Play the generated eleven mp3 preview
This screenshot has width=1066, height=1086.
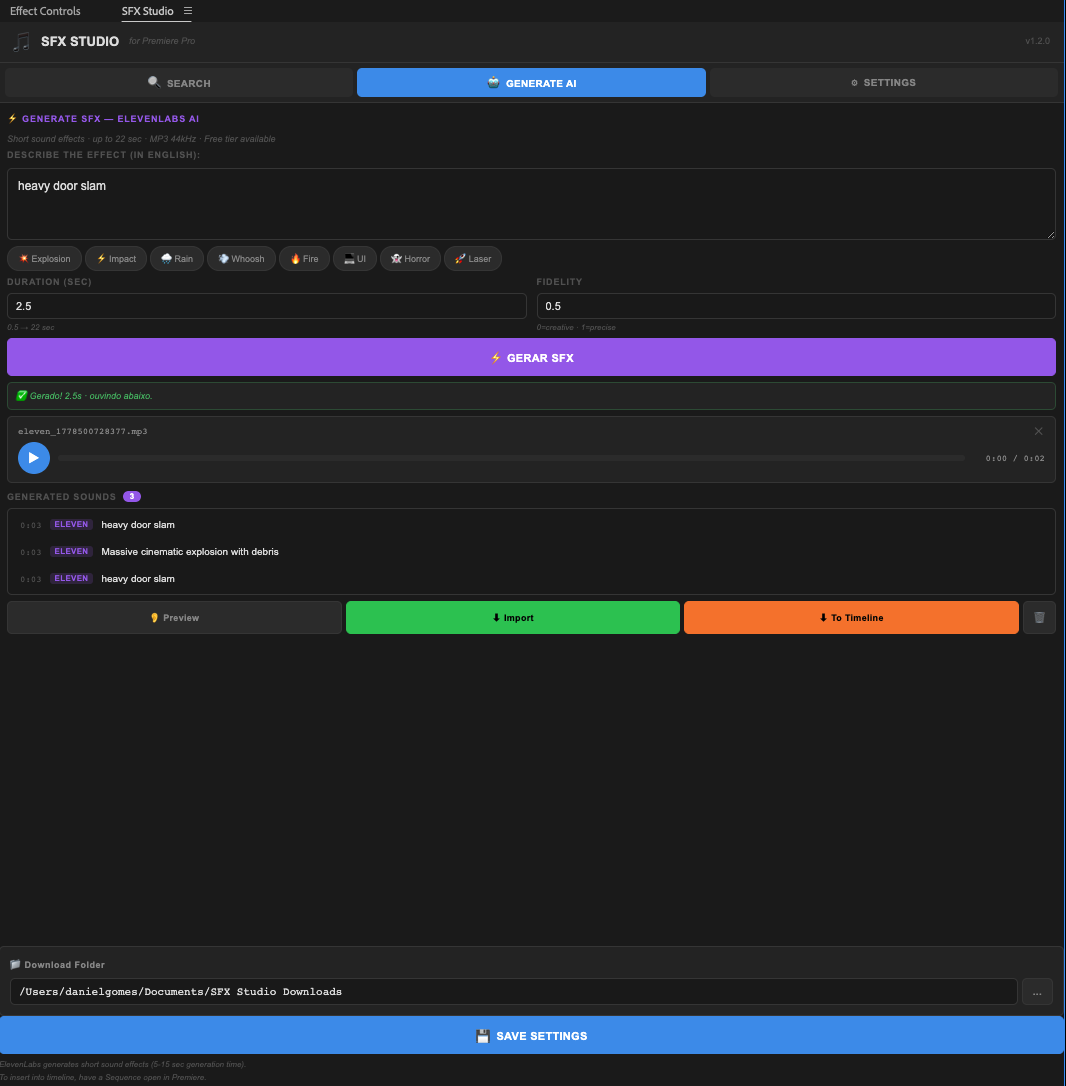[x=34, y=458]
